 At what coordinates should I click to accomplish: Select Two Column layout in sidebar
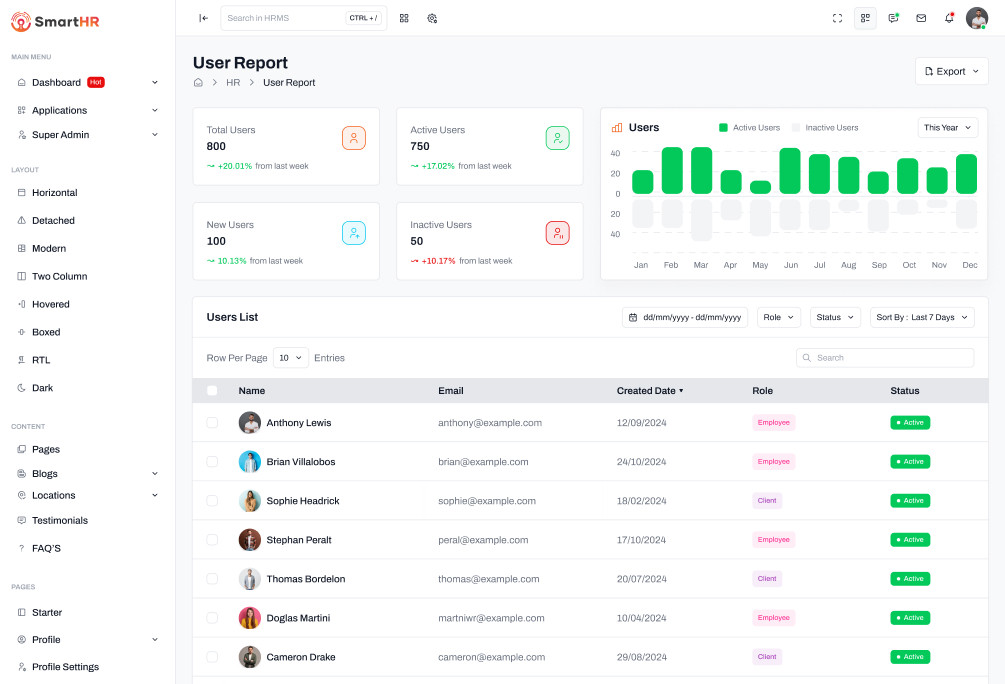[x=59, y=277]
